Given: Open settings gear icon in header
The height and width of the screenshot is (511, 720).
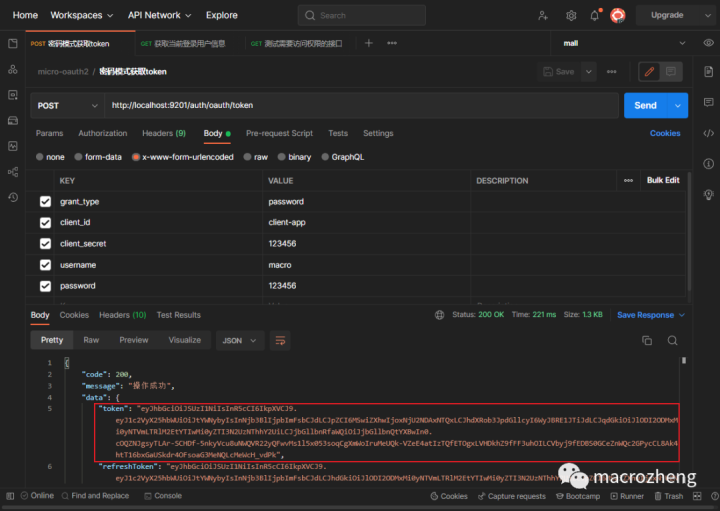Looking at the screenshot, I should click(571, 16).
